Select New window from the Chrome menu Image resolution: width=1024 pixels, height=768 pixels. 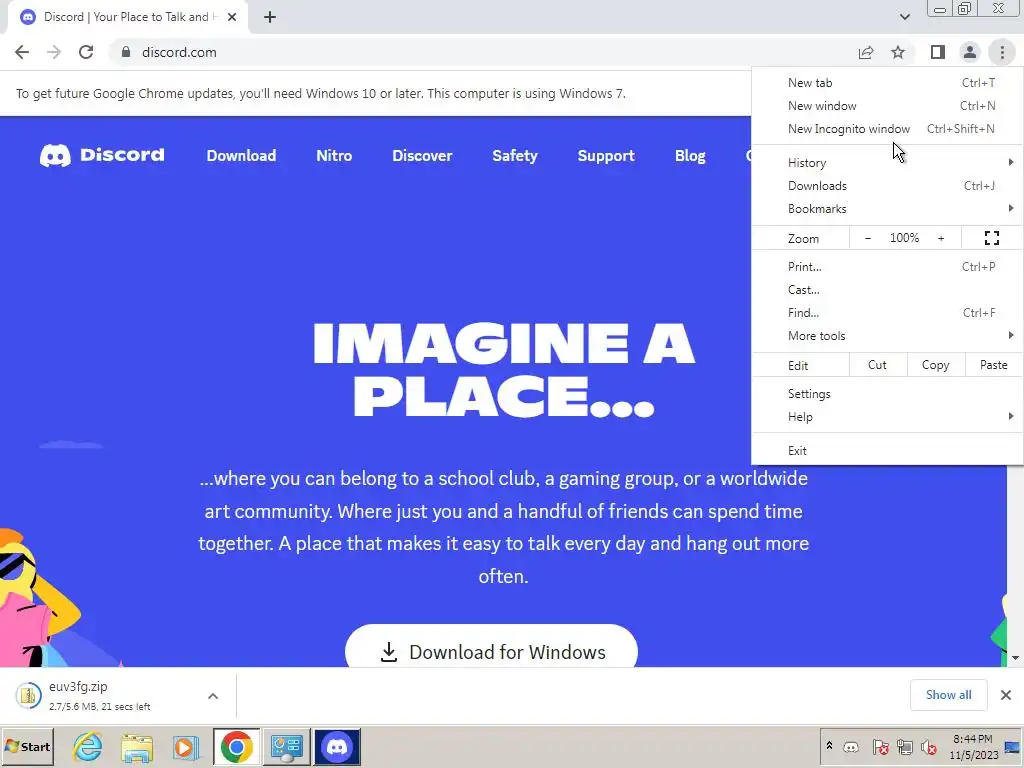tap(887, 106)
